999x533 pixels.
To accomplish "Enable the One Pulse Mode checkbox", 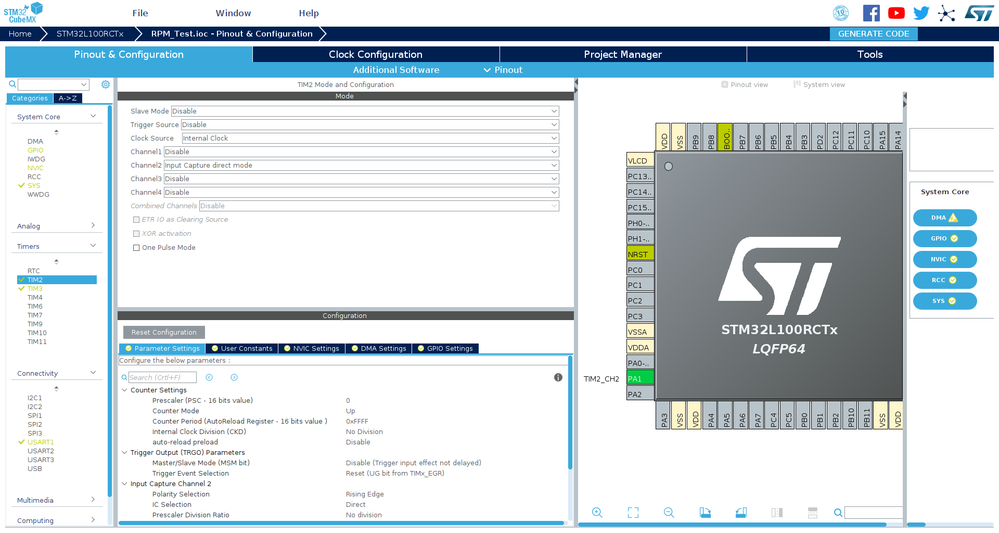I will [136, 248].
